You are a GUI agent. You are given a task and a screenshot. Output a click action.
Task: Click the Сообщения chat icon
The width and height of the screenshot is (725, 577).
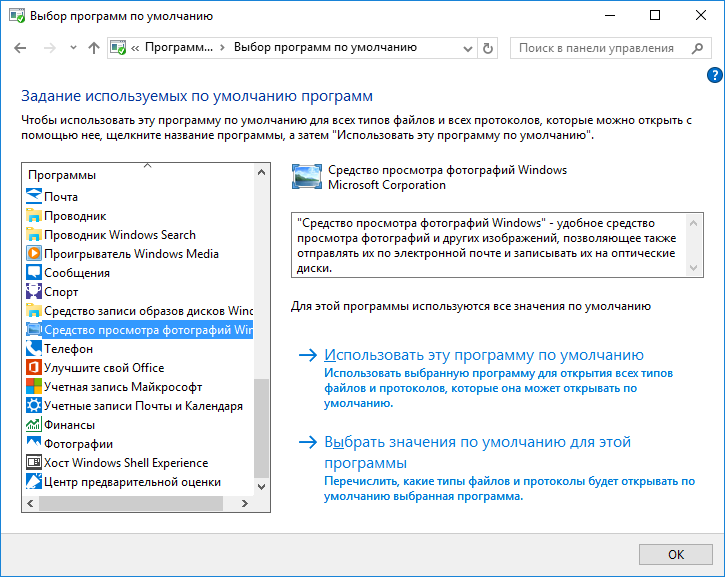[x=34, y=272]
